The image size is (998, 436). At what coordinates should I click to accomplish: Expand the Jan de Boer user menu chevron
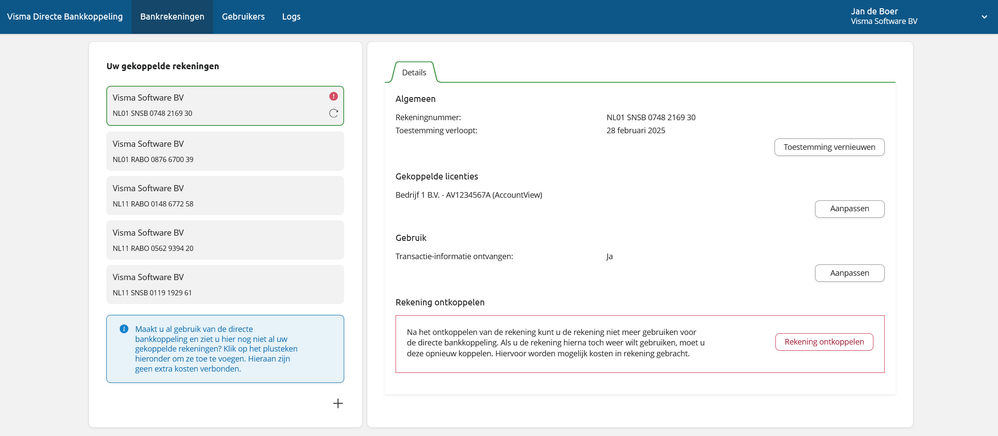(x=985, y=17)
